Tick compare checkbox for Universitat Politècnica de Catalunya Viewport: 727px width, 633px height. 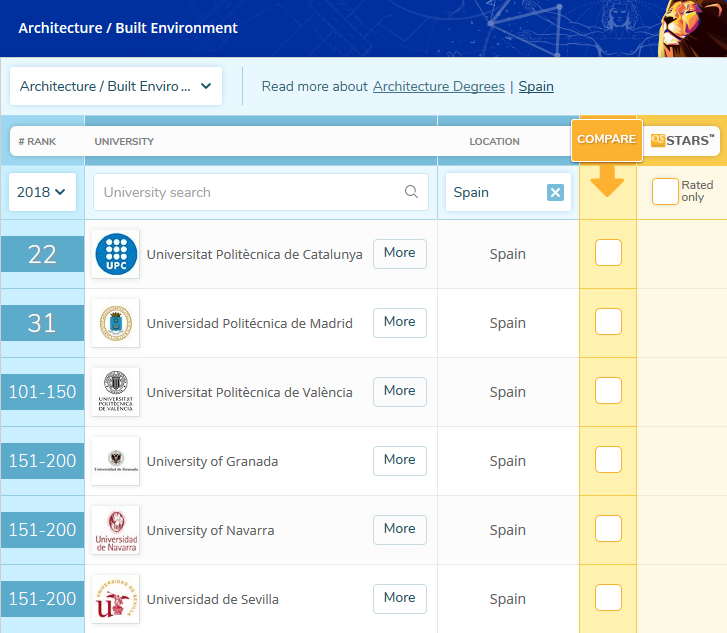coord(608,253)
